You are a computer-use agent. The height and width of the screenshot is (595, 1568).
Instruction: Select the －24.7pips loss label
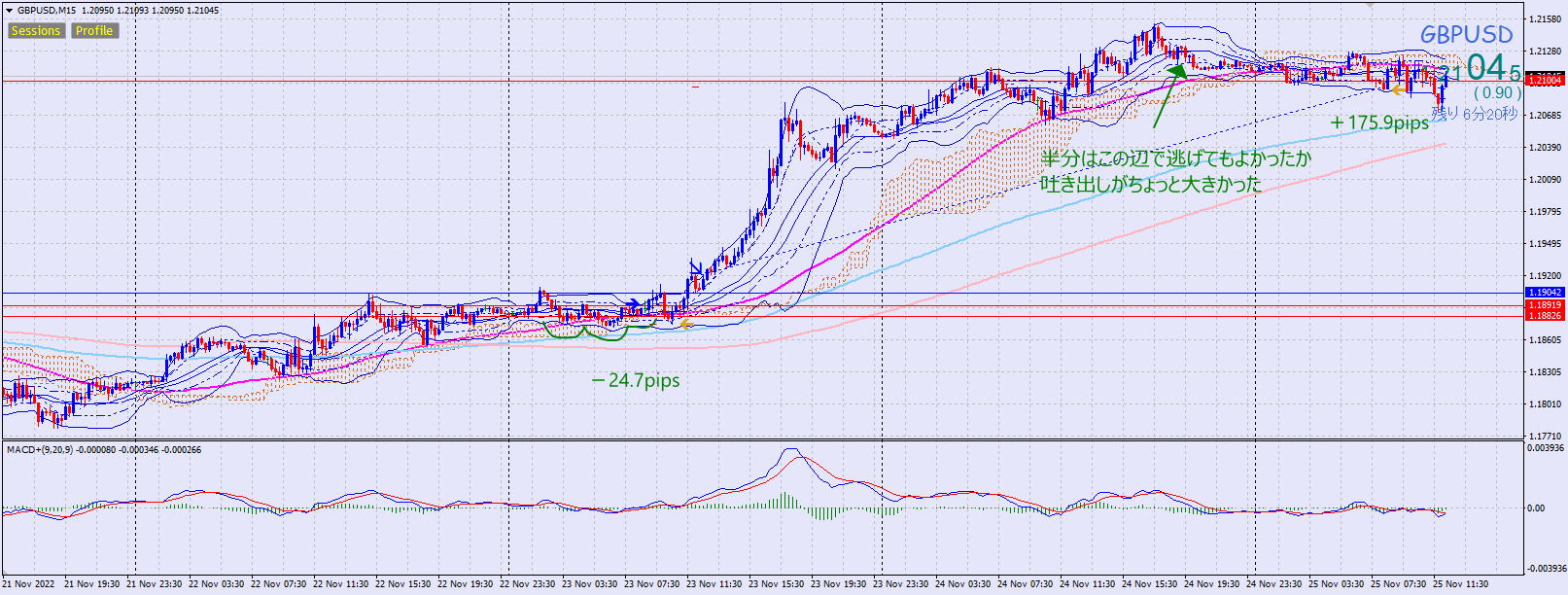(x=636, y=380)
